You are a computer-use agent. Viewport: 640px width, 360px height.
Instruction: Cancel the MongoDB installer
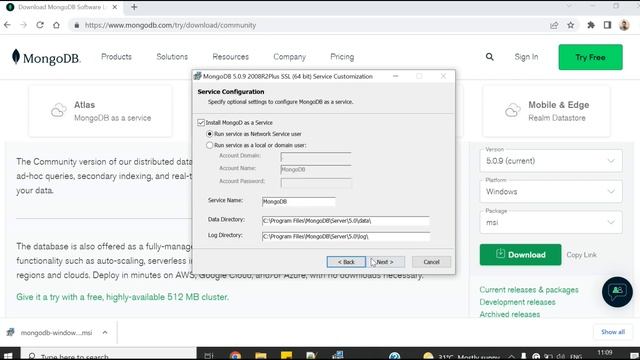point(431,262)
